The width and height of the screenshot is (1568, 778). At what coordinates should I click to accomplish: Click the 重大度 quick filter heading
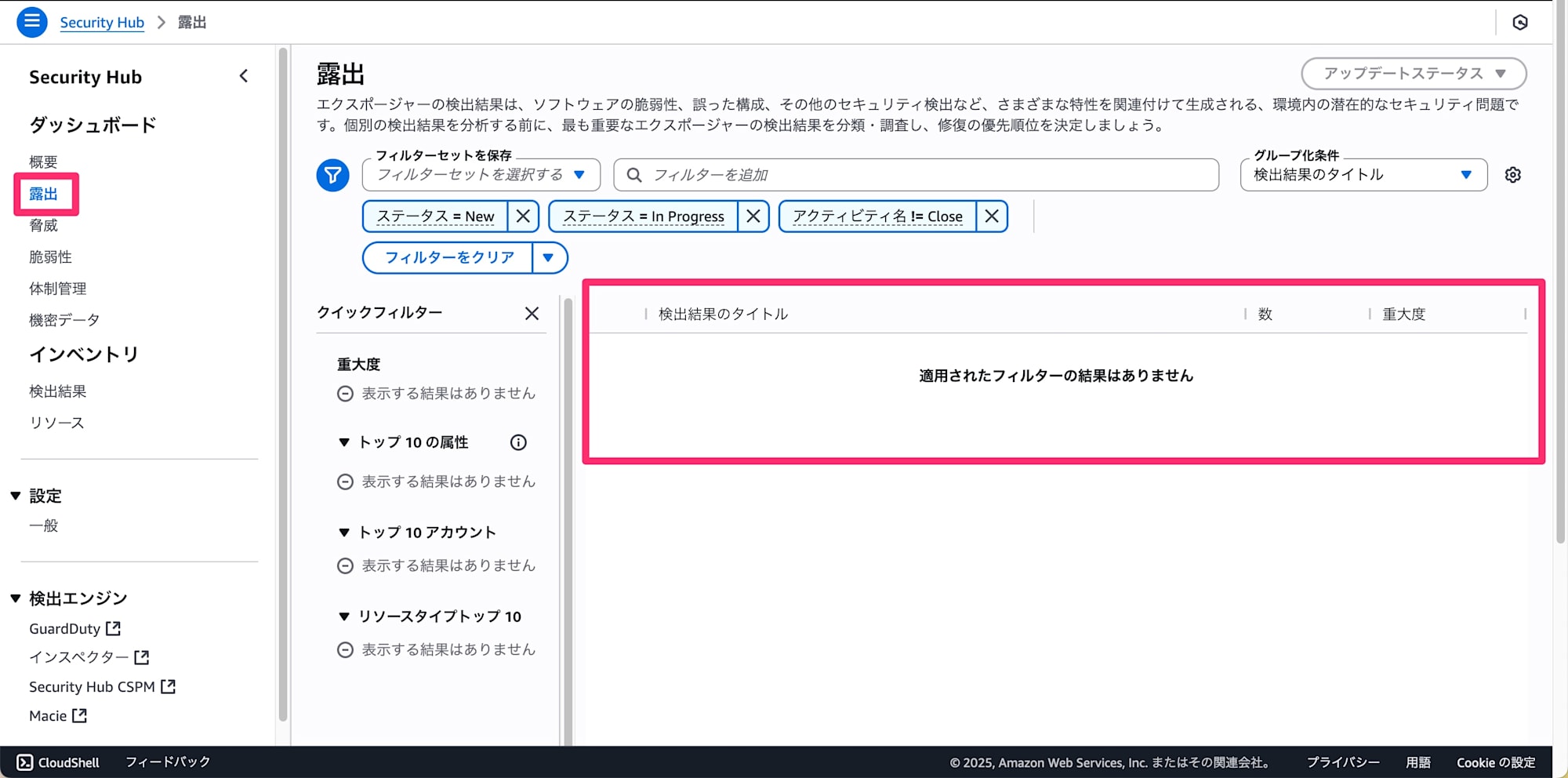pos(358,364)
